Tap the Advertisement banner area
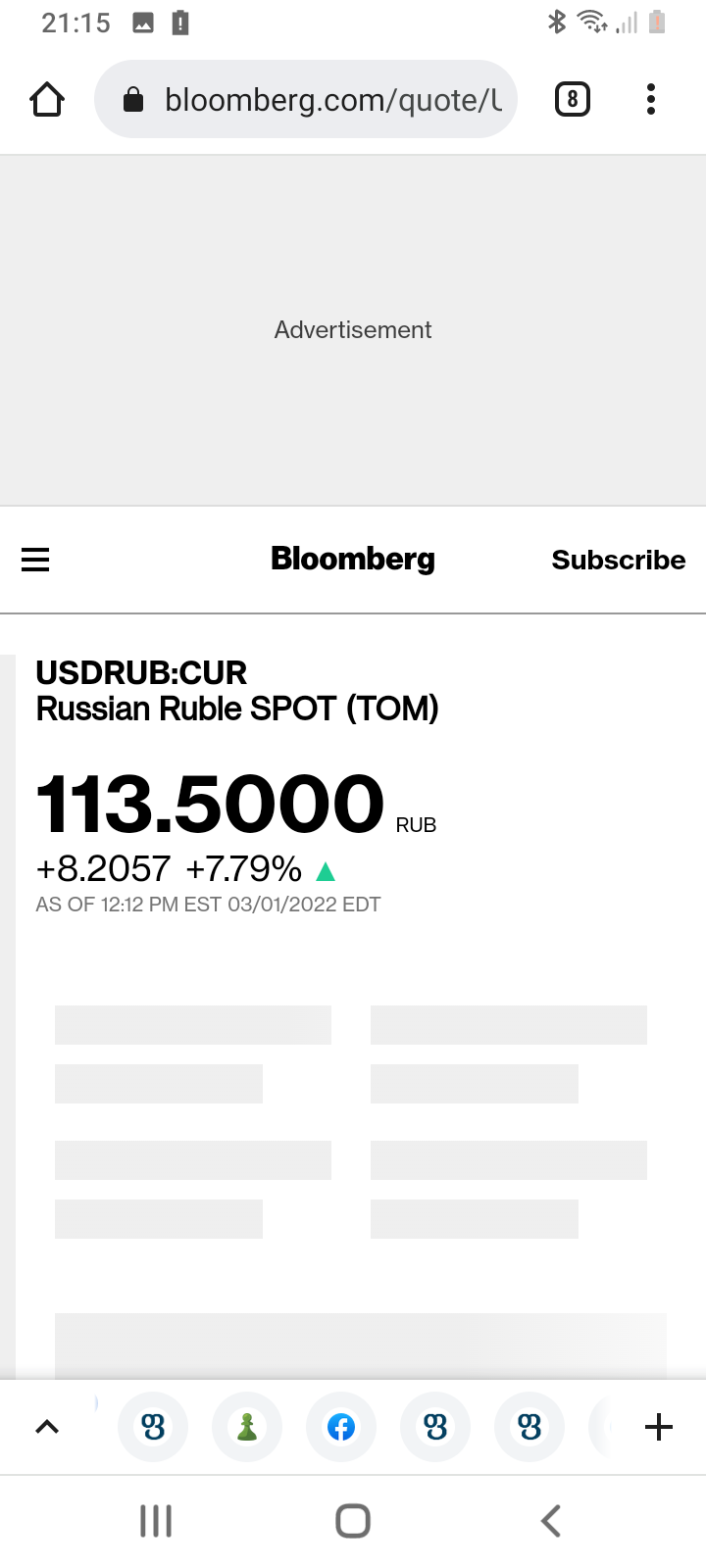The height and width of the screenshot is (1568, 706). click(x=353, y=330)
